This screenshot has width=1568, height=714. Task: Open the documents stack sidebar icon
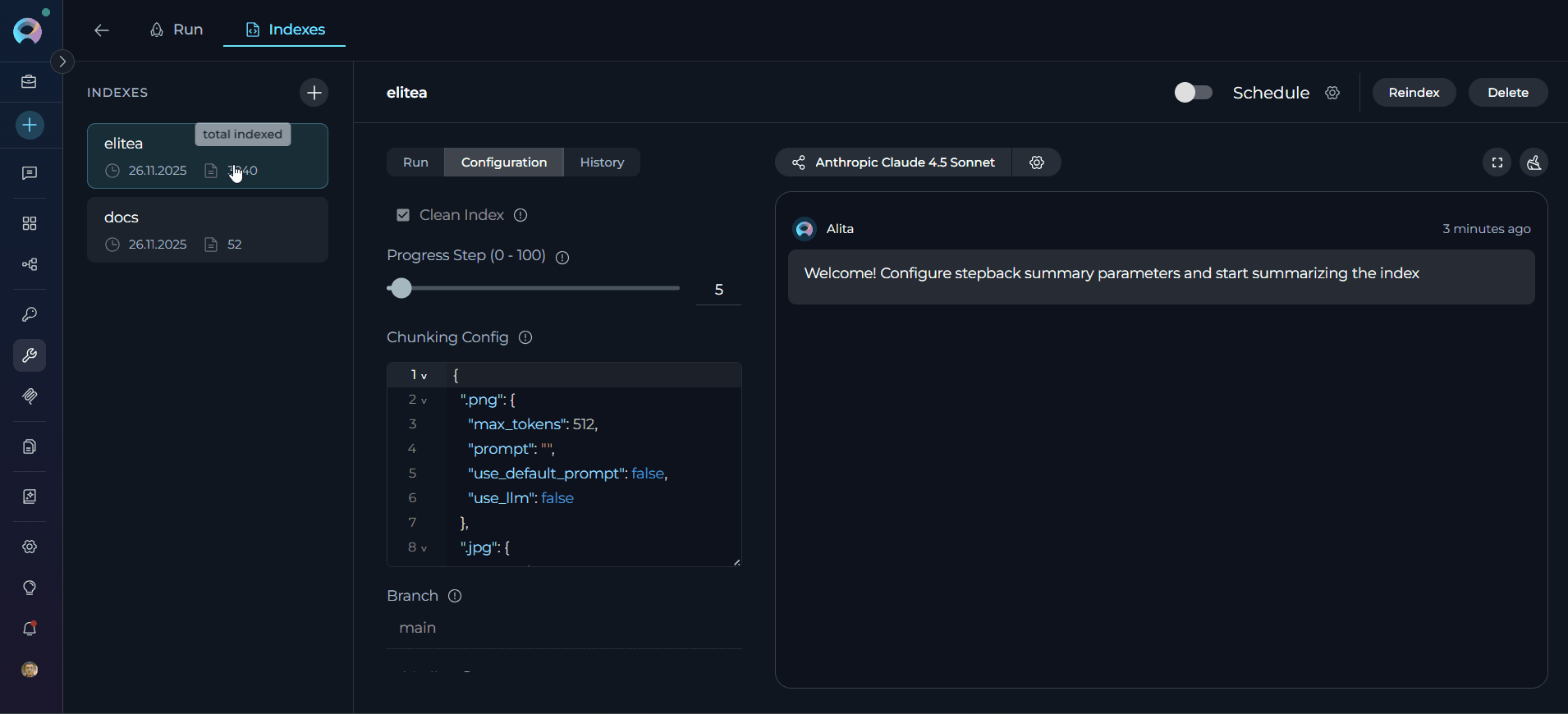[x=30, y=446]
